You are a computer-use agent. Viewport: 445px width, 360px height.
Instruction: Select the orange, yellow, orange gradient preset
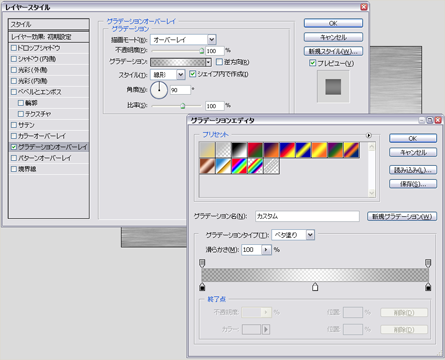pyautogui.click(x=319, y=150)
